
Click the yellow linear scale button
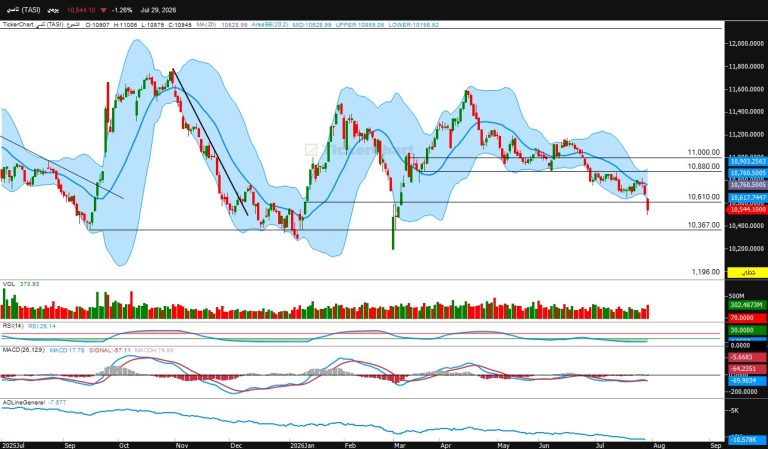tap(746, 272)
